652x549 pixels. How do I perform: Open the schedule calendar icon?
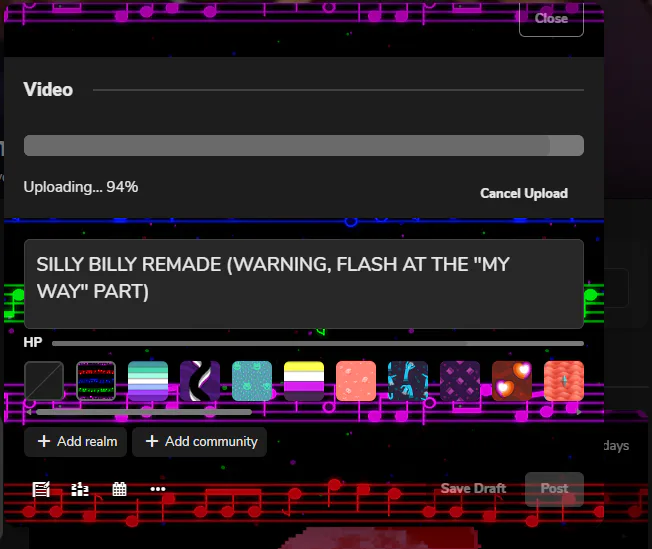coord(119,489)
